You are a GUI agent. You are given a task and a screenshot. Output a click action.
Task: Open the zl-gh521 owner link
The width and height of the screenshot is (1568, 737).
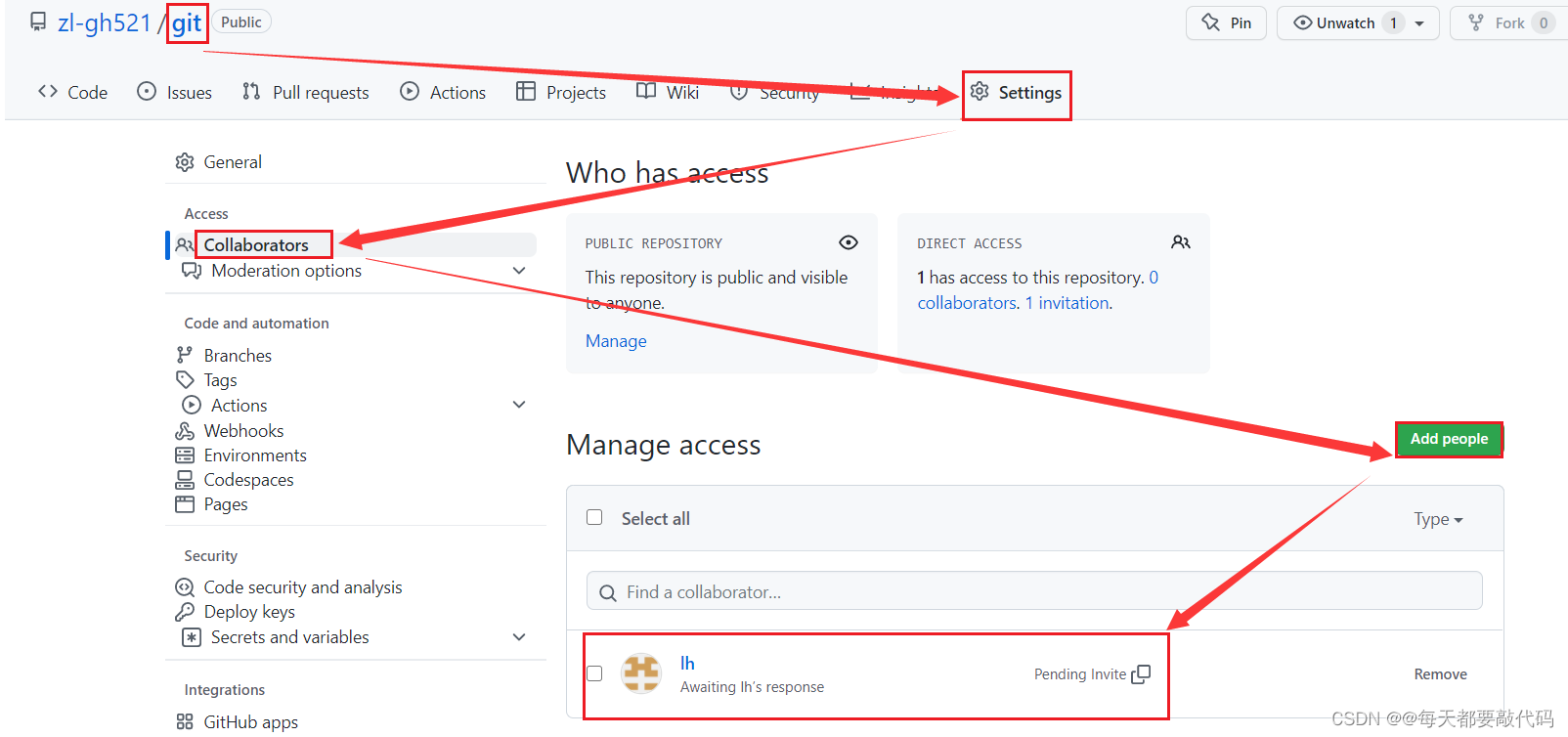pyautogui.click(x=105, y=22)
